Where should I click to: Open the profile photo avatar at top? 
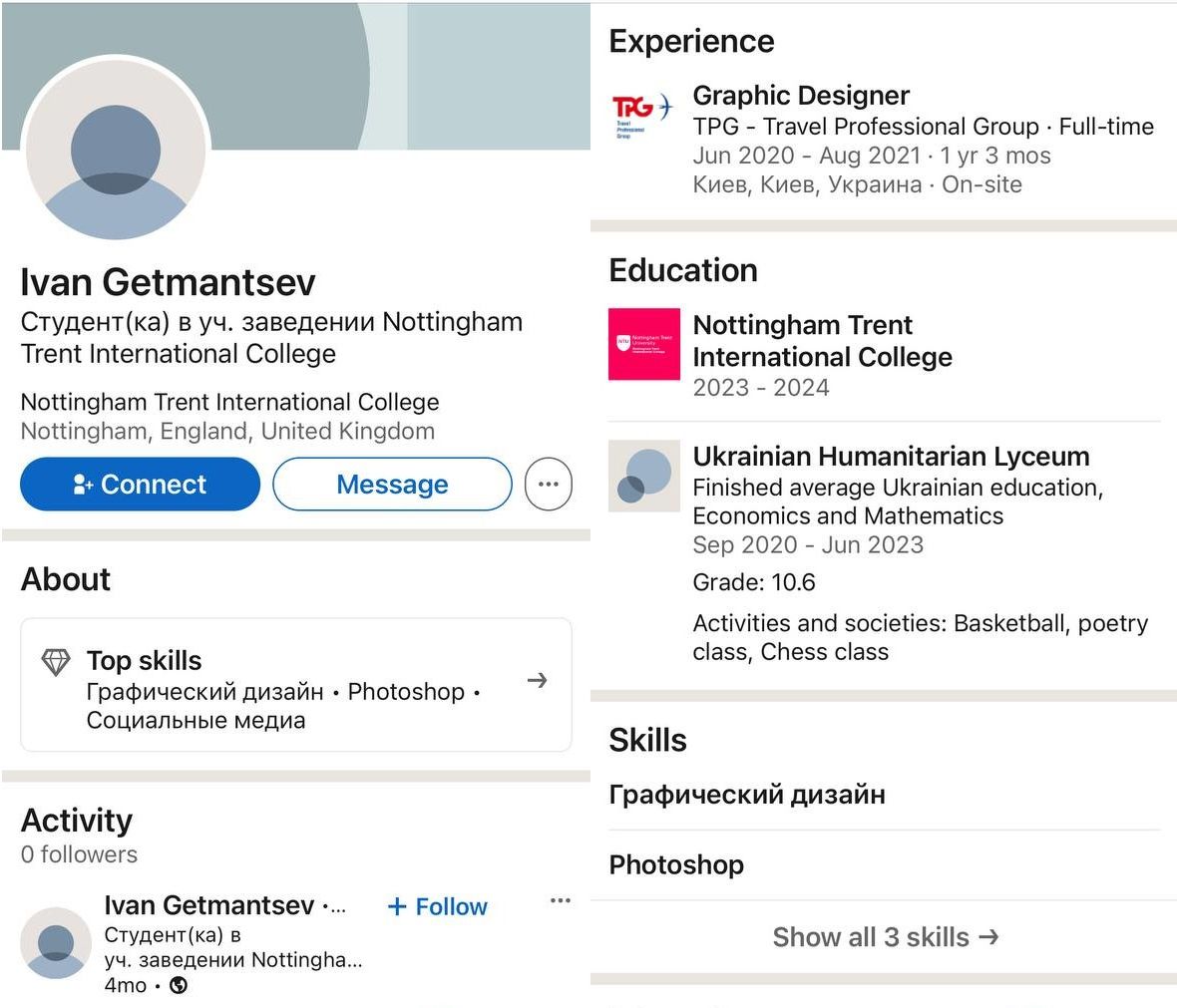pos(115,150)
